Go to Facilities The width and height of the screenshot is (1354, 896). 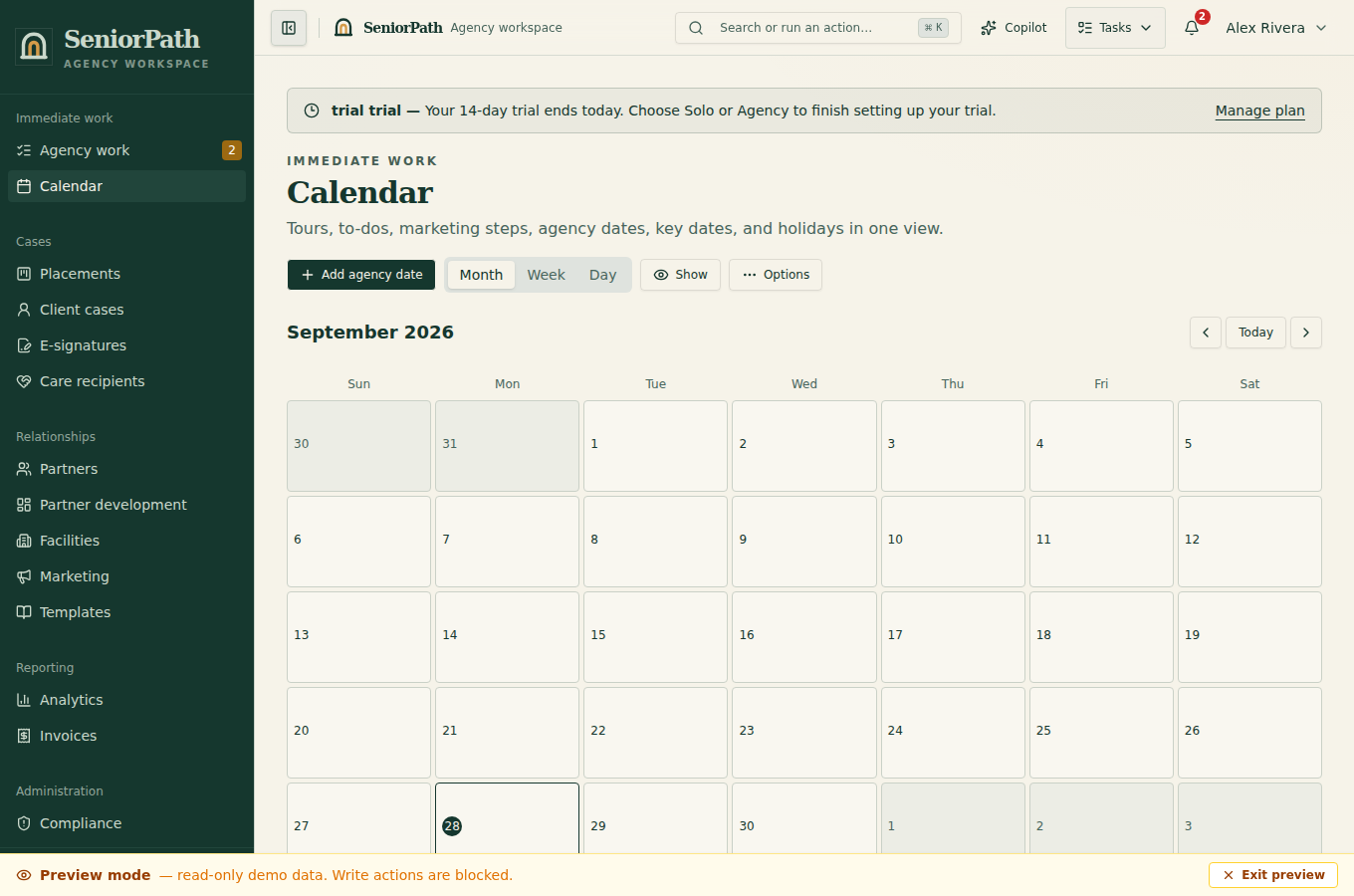click(x=126, y=541)
